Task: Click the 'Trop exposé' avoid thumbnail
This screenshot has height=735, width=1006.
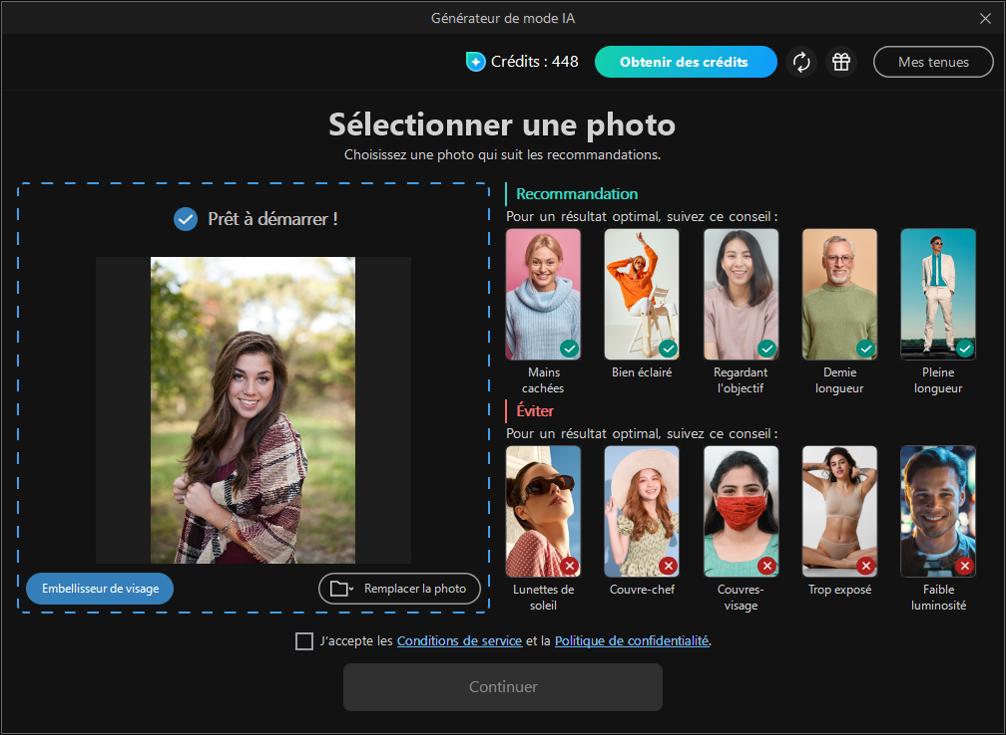Action: [x=840, y=511]
